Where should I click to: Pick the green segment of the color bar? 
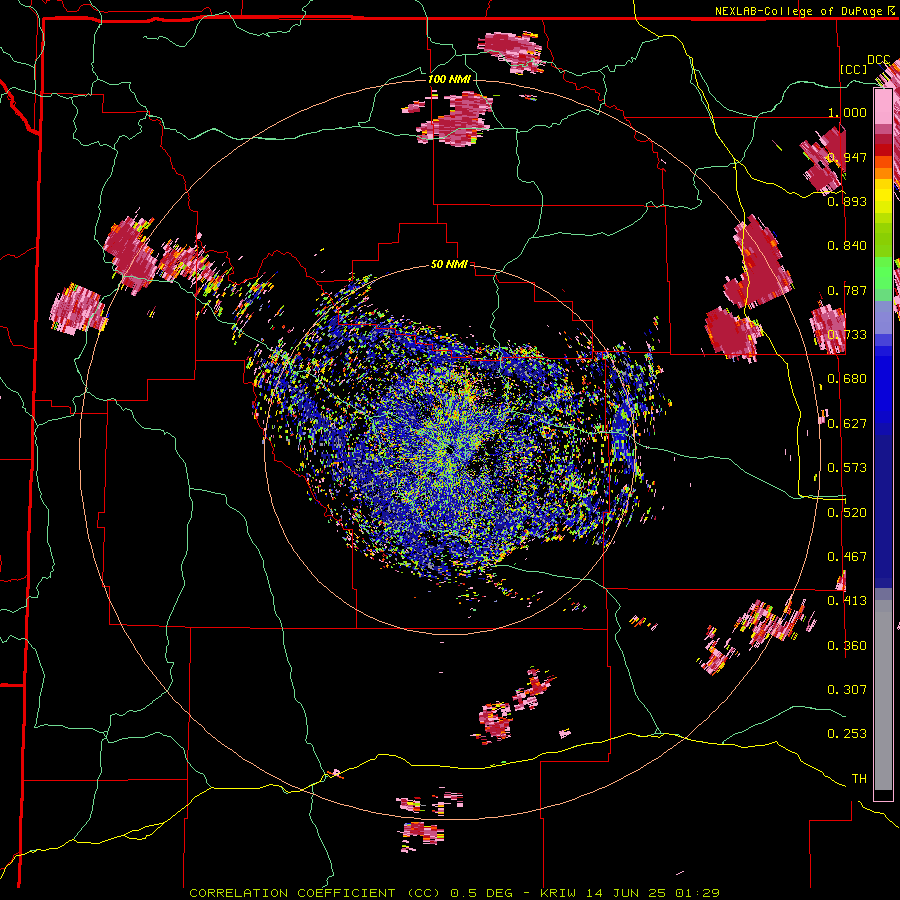883,274
